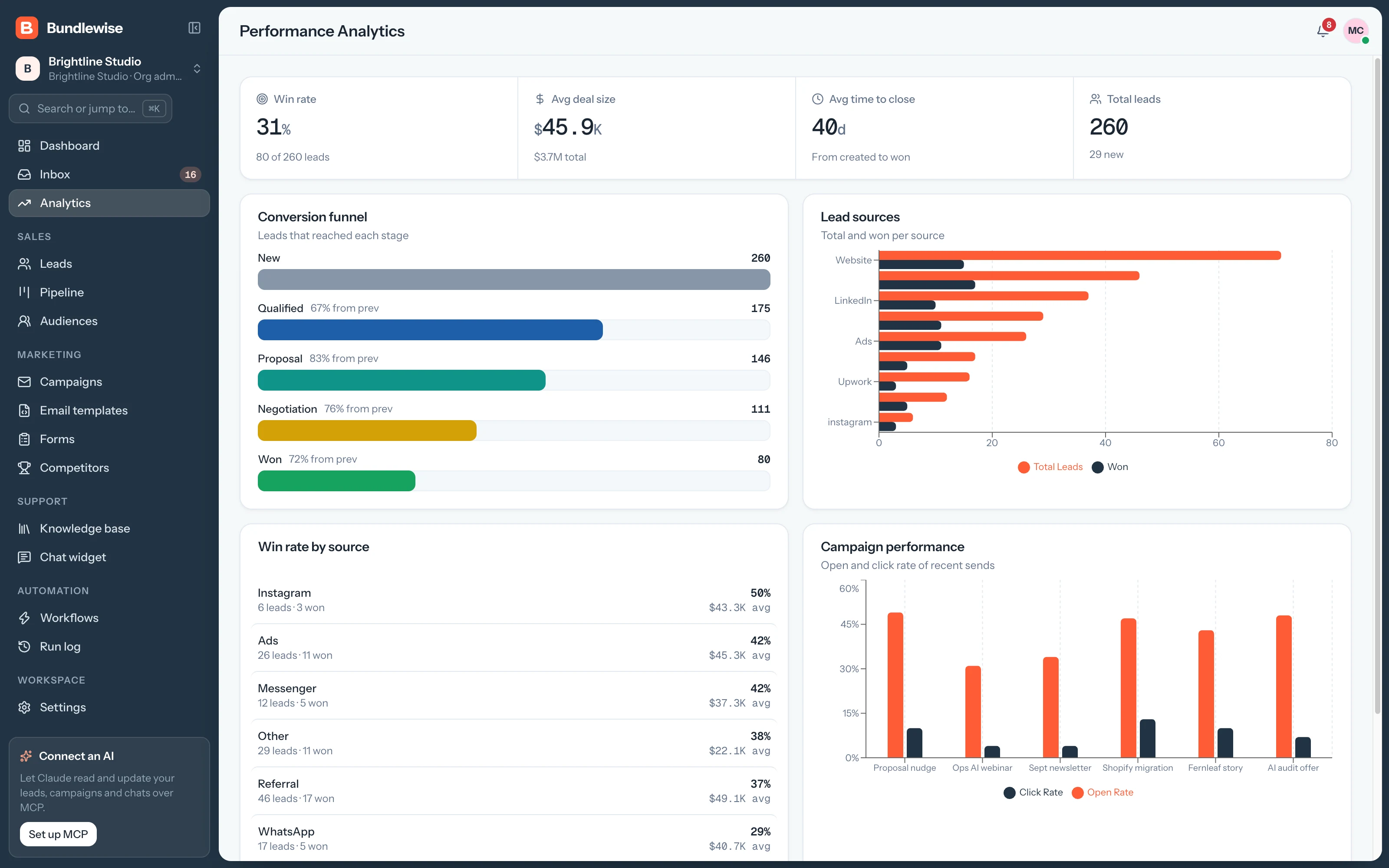Click the Set up MCP button
The height and width of the screenshot is (868, 1389).
coord(58,834)
